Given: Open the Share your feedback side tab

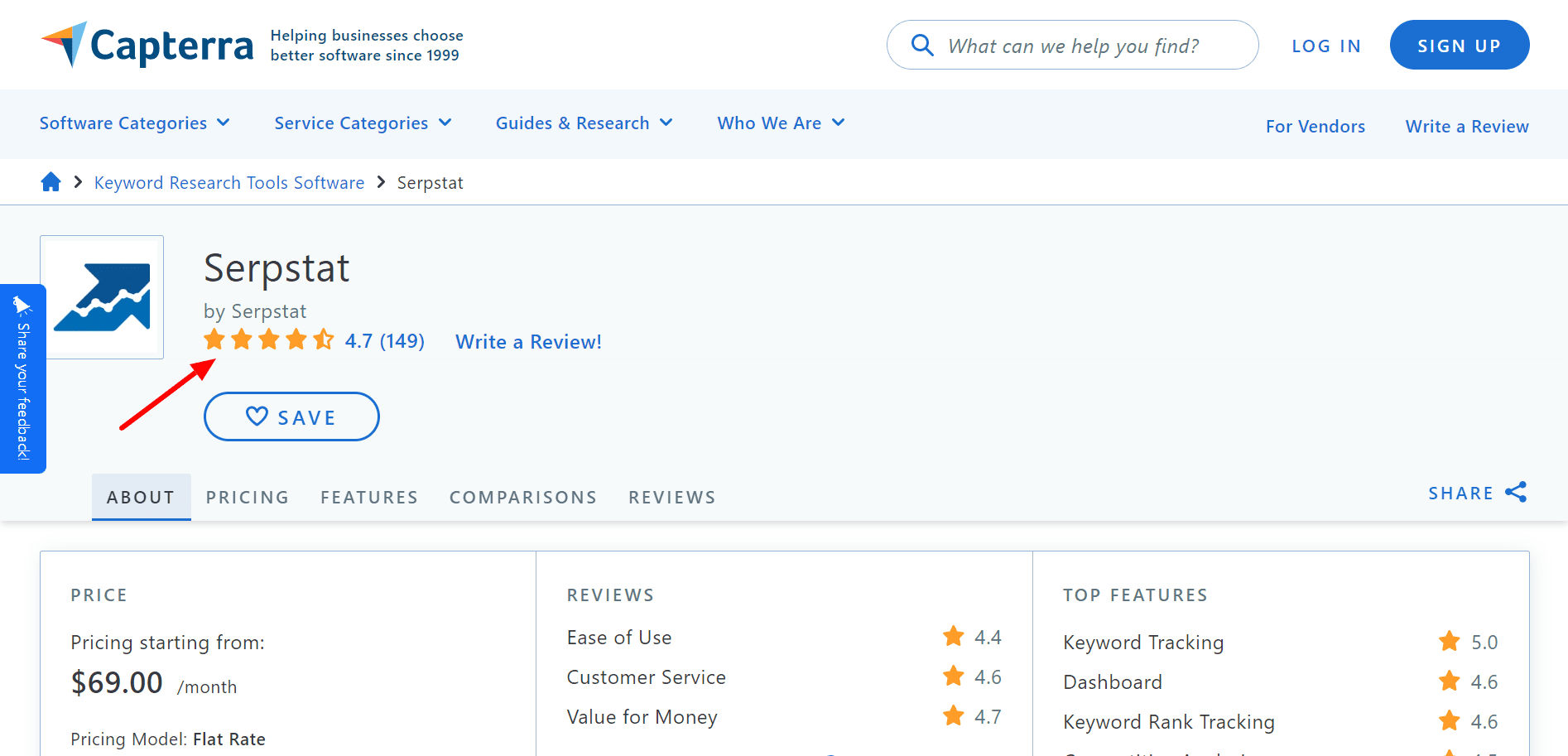Looking at the screenshot, I should [x=22, y=378].
